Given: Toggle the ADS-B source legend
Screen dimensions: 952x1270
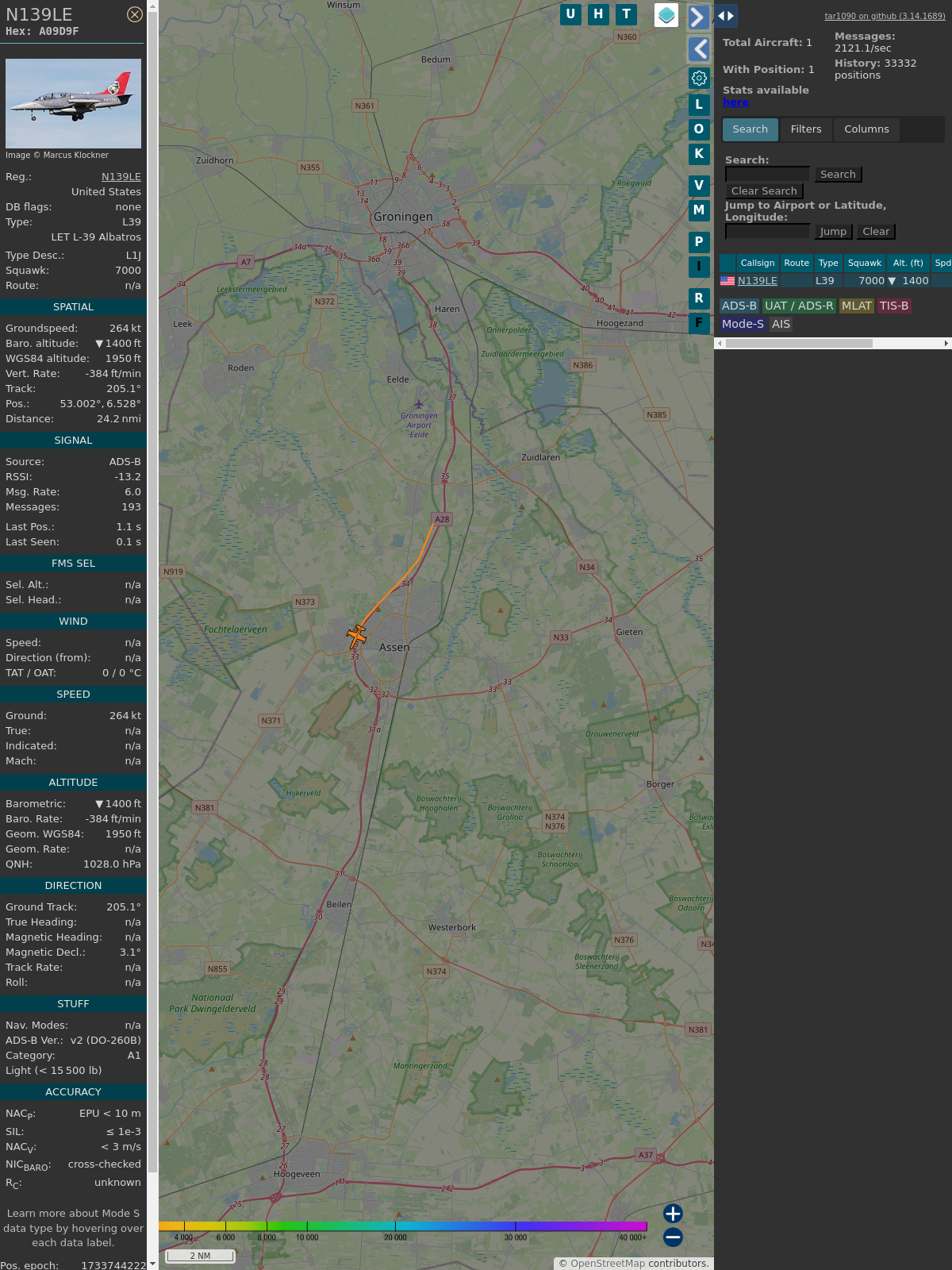Looking at the screenshot, I should [x=739, y=306].
